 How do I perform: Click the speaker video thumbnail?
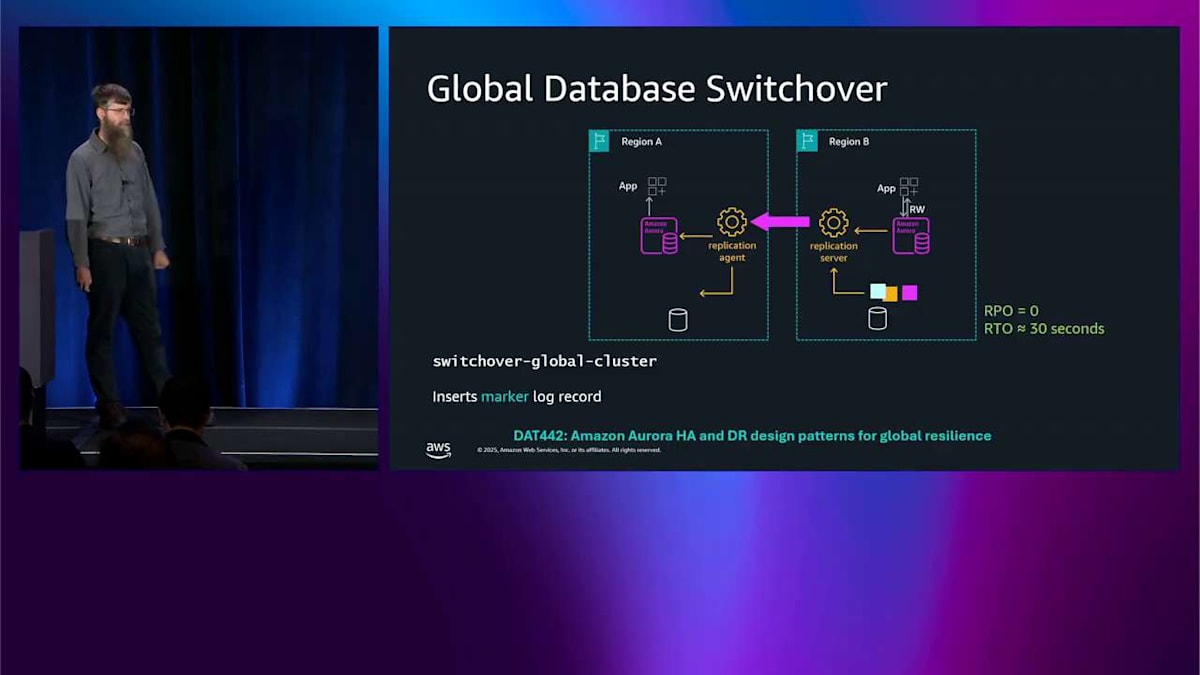click(199, 248)
